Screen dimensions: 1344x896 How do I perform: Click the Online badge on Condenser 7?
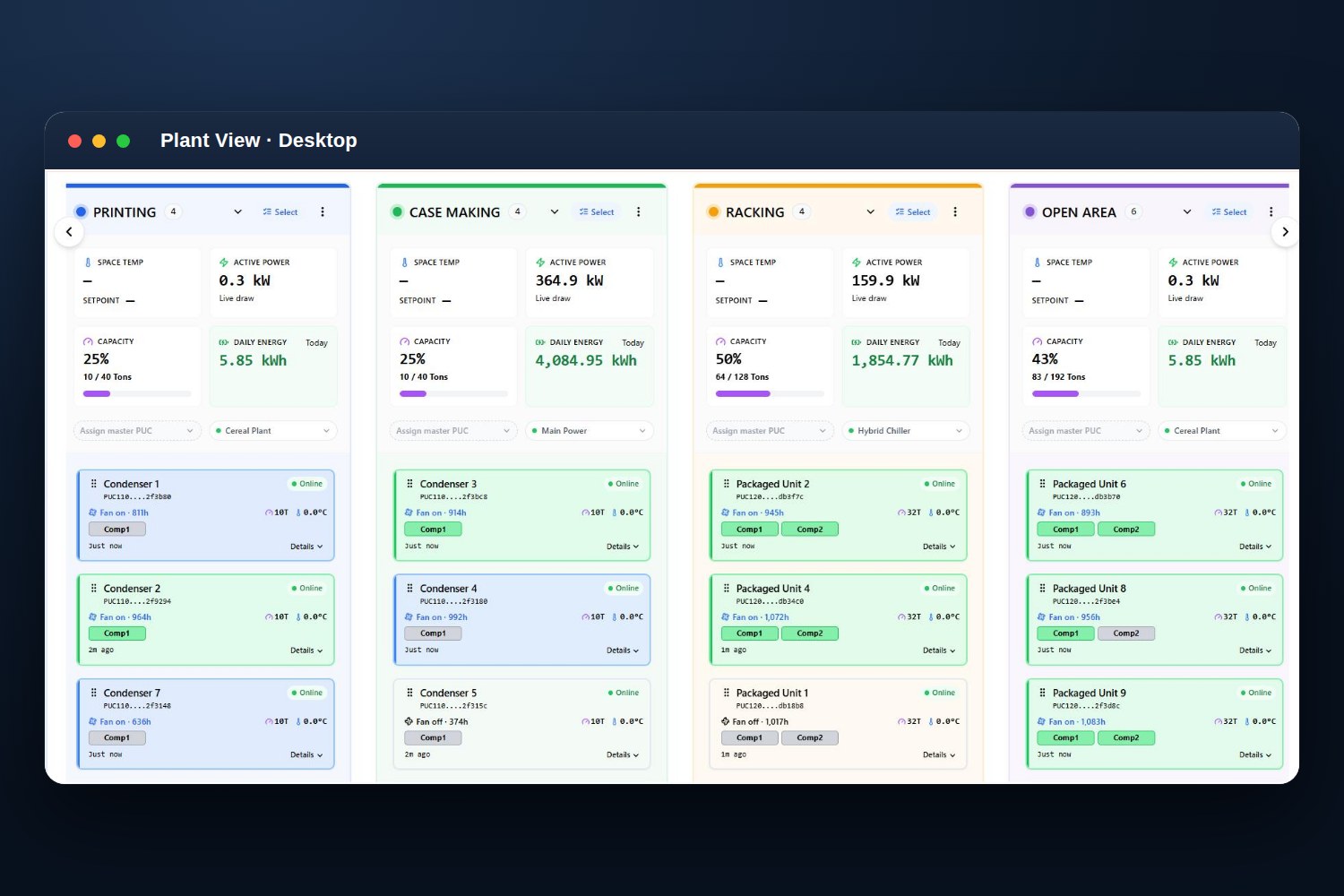click(306, 693)
